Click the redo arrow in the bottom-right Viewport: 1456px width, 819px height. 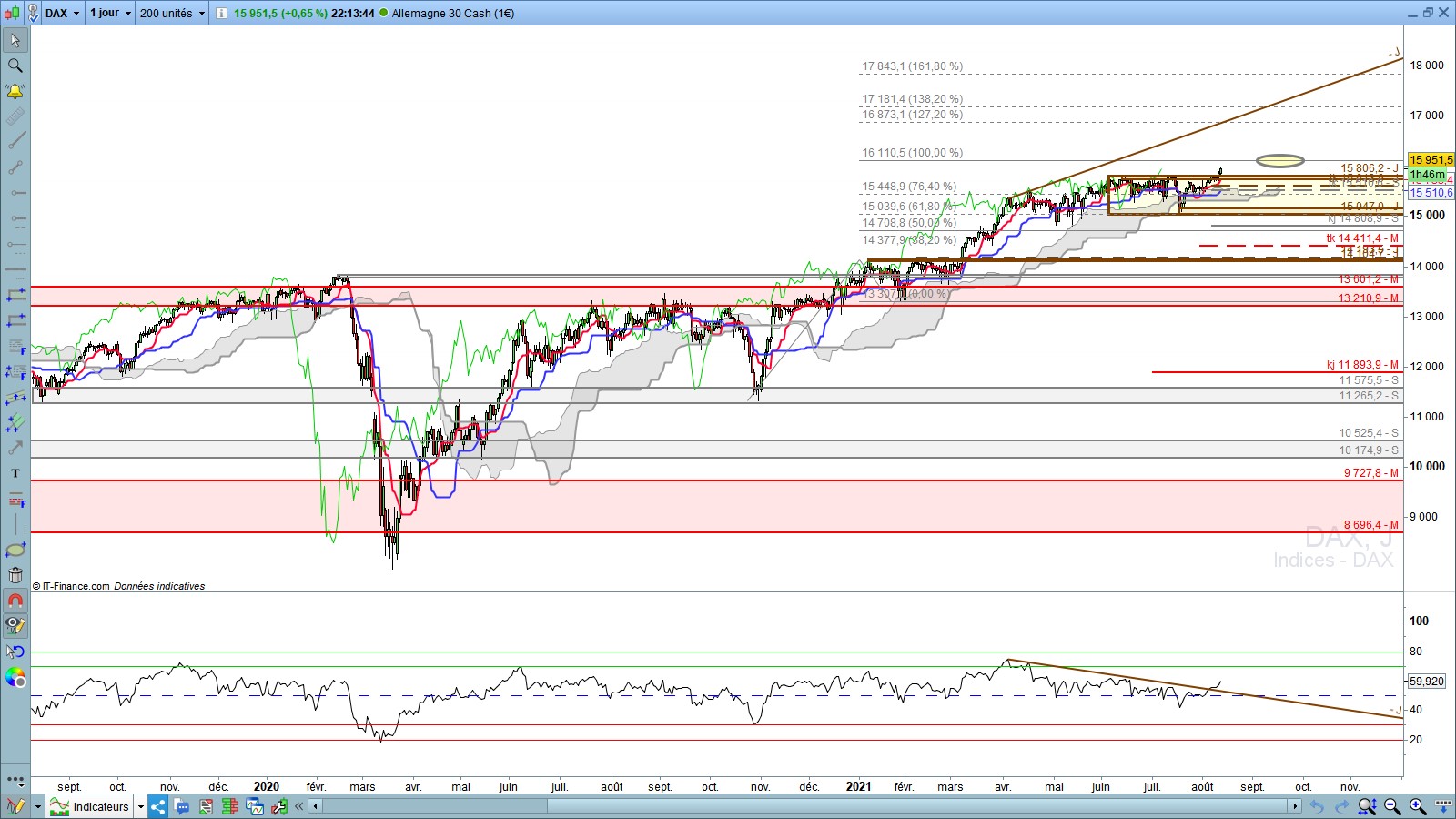point(1341,806)
